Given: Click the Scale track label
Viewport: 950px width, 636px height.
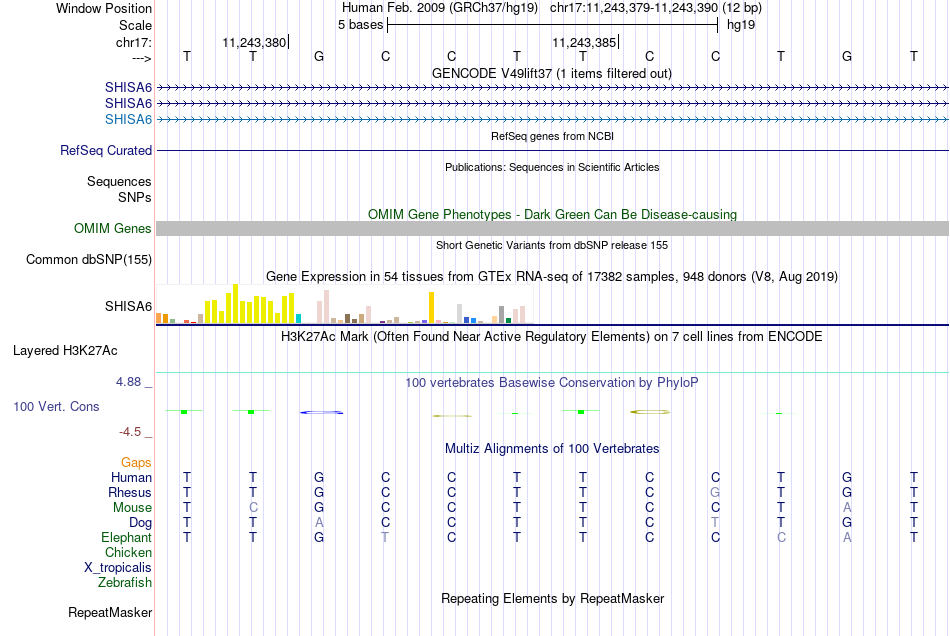Looking at the screenshot, I should [x=135, y=25].
